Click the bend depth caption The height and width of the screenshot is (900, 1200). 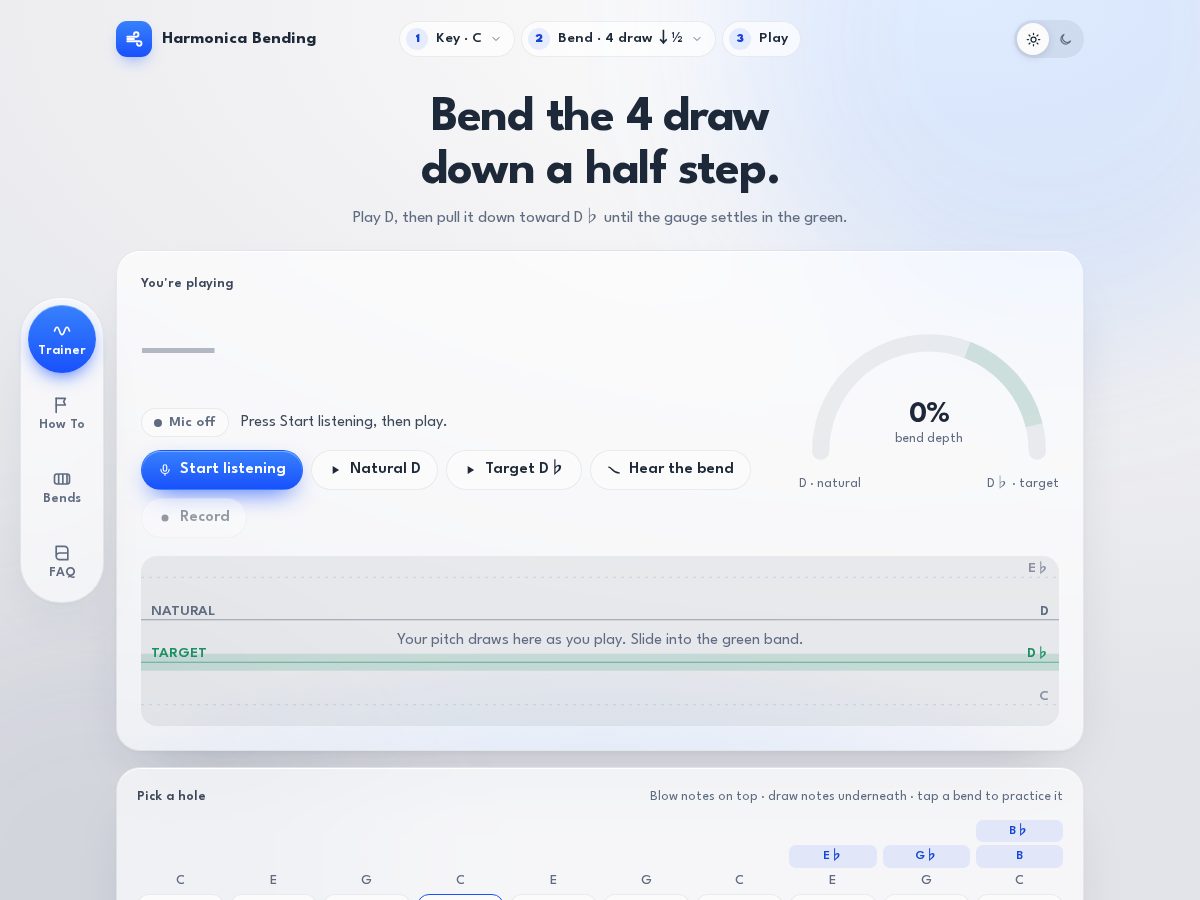click(929, 438)
